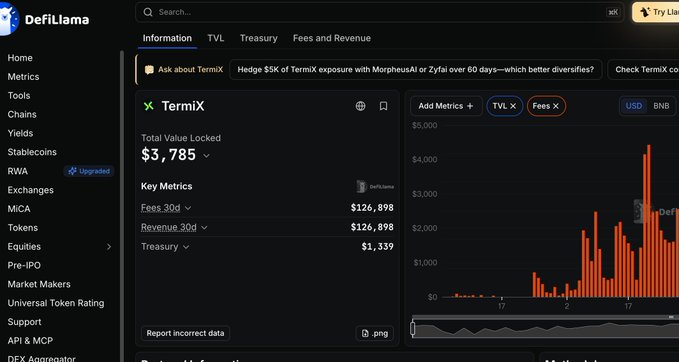Click the DefiLlama llama logo icon
This screenshot has width=679, height=362.
(x=9, y=19)
